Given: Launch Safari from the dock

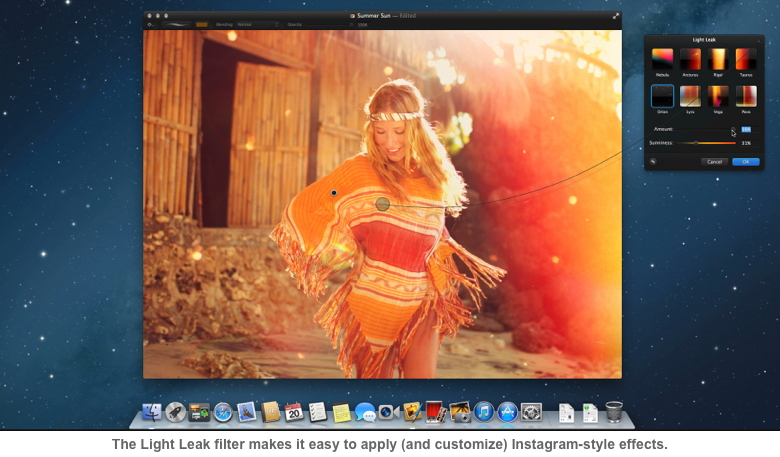Looking at the screenshot, I should pyautogui.click(x=223, y=412).
